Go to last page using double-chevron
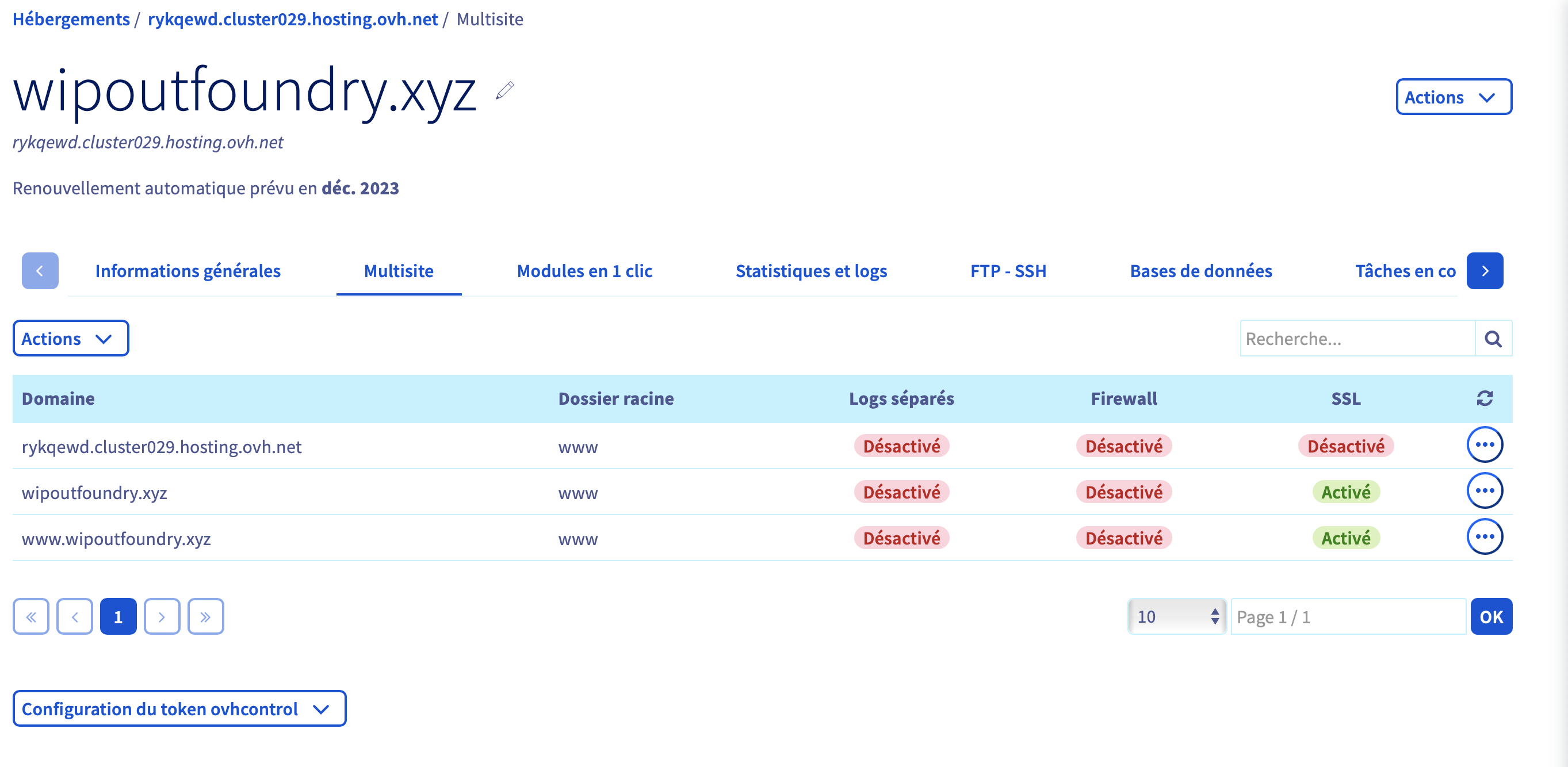Image resolution: width=1568 pixels, height=767 pixels. point(205,617)
